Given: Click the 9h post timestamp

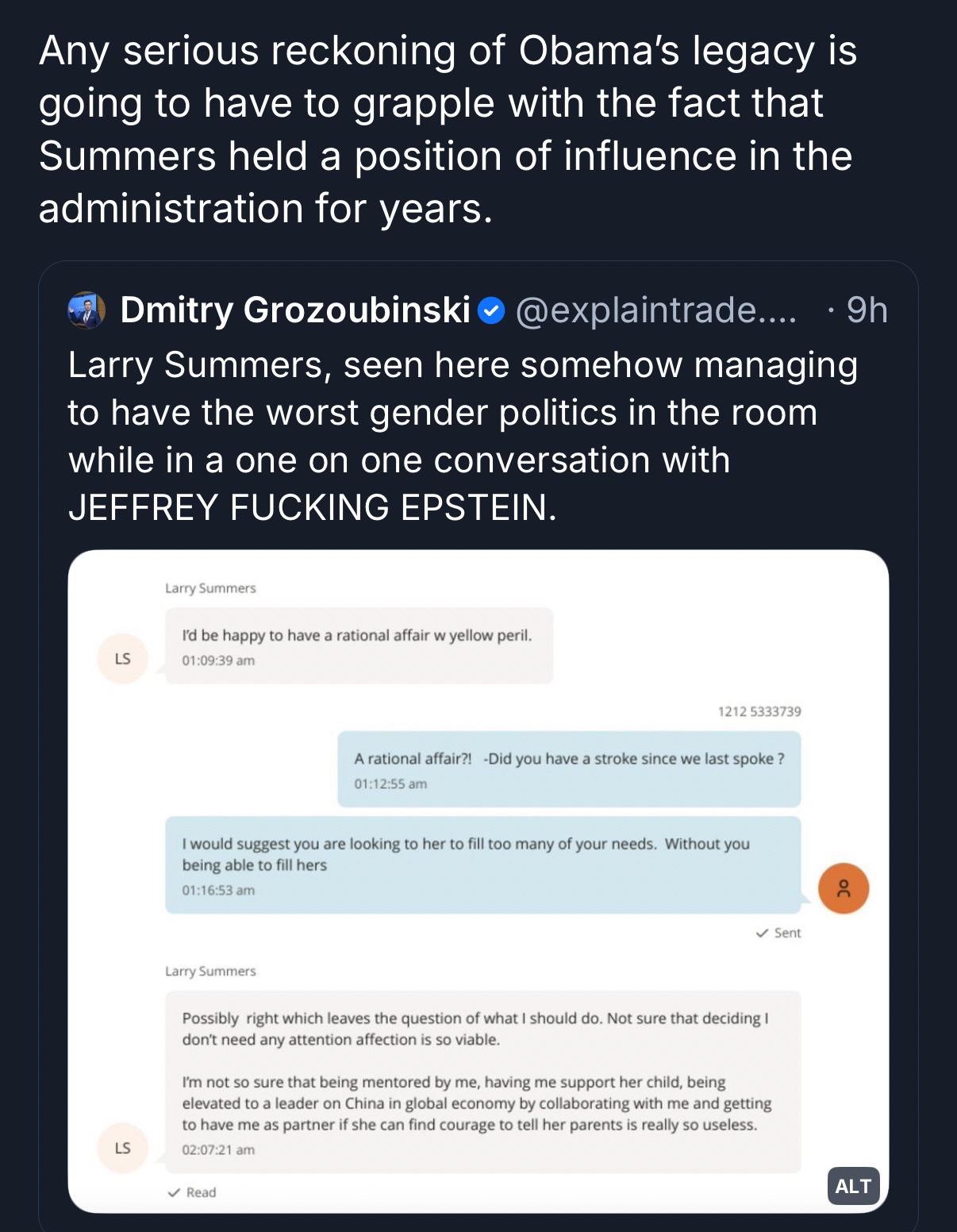Looking at the screenshot, I should pyautogui.click(x=867, y=310).
